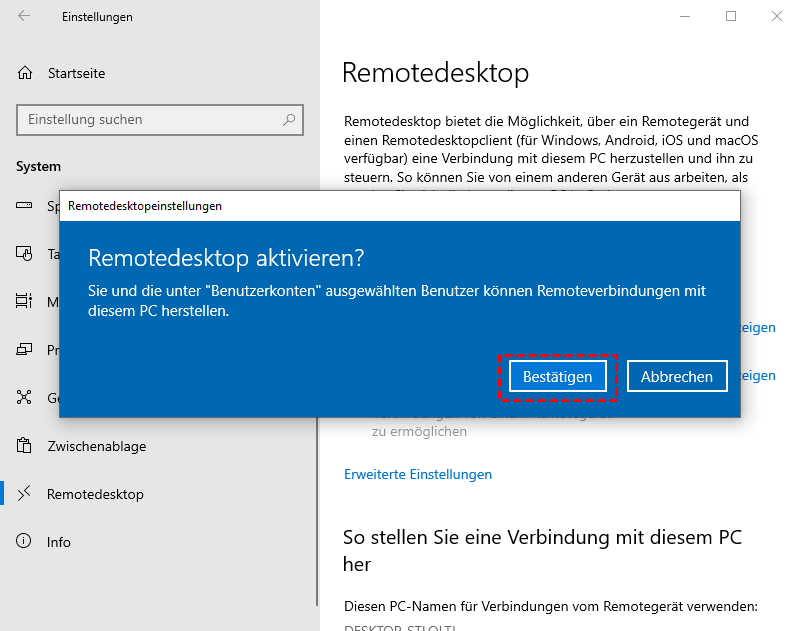
Task: Select the shared experiences sidebar icon
Action: click(x=25, y=398)
